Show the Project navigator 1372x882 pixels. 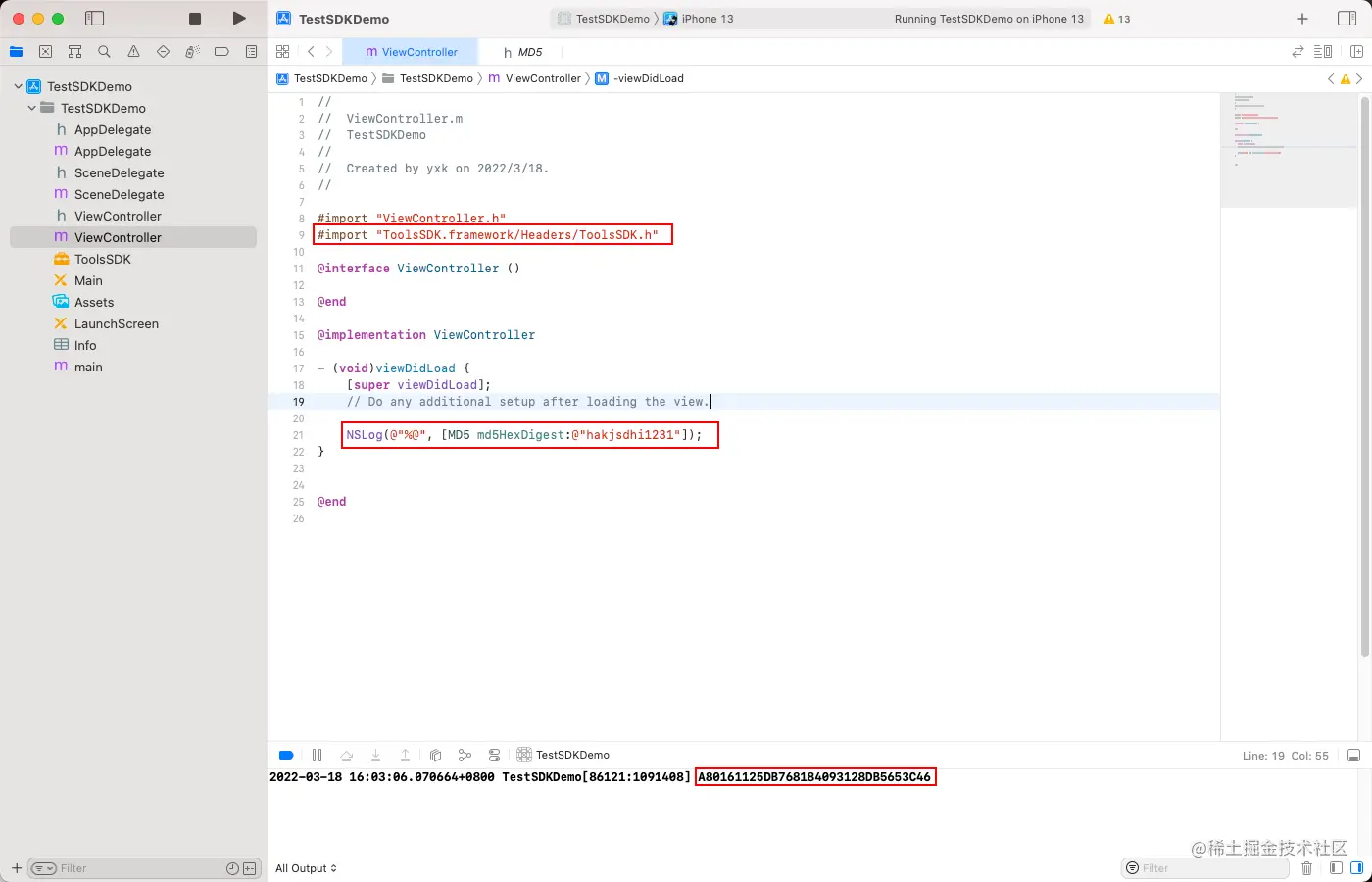point(17,52)
